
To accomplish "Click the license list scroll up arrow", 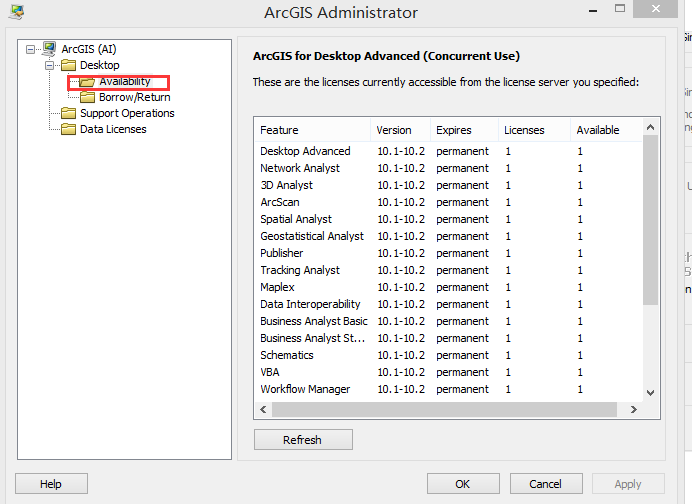I will pyautogui.click(x=651, y=128).
